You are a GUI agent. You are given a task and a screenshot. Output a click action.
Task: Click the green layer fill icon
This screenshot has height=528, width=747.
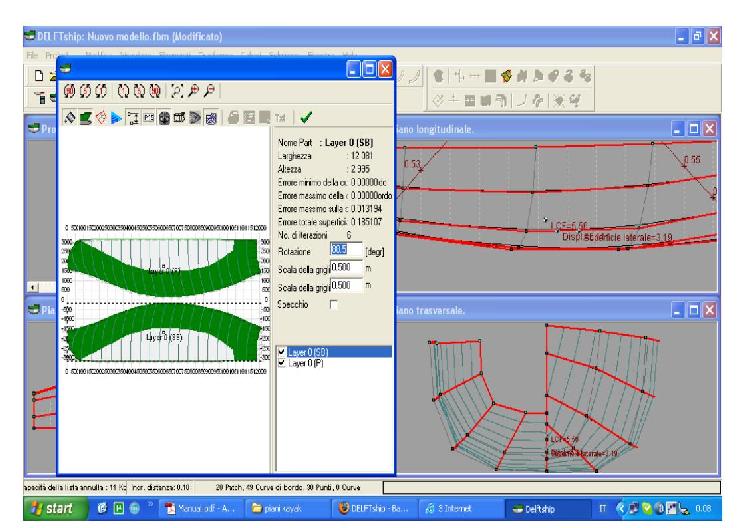point(85,120)
